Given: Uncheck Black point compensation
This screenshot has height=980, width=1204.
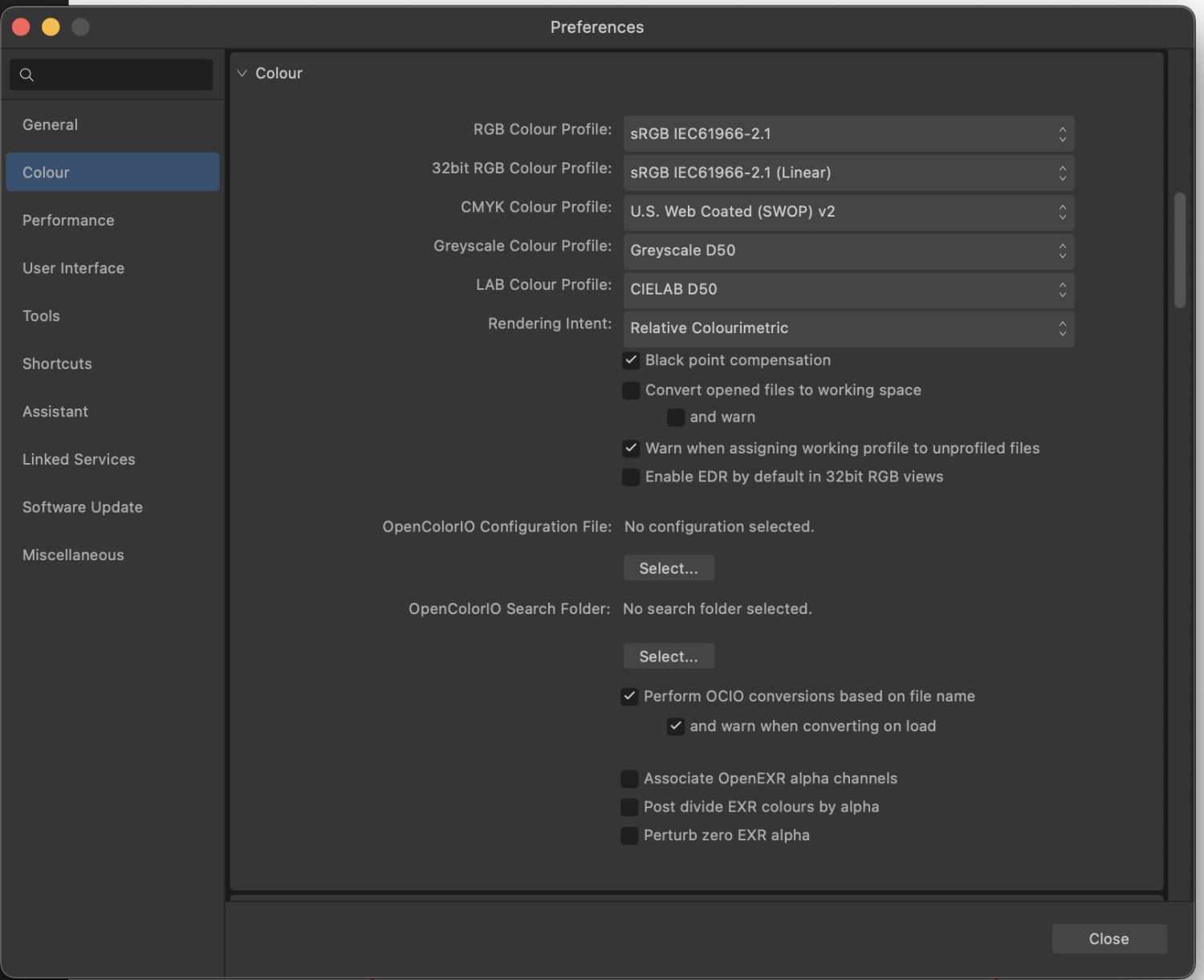Looking at the screenshot, I should point(632,360).
